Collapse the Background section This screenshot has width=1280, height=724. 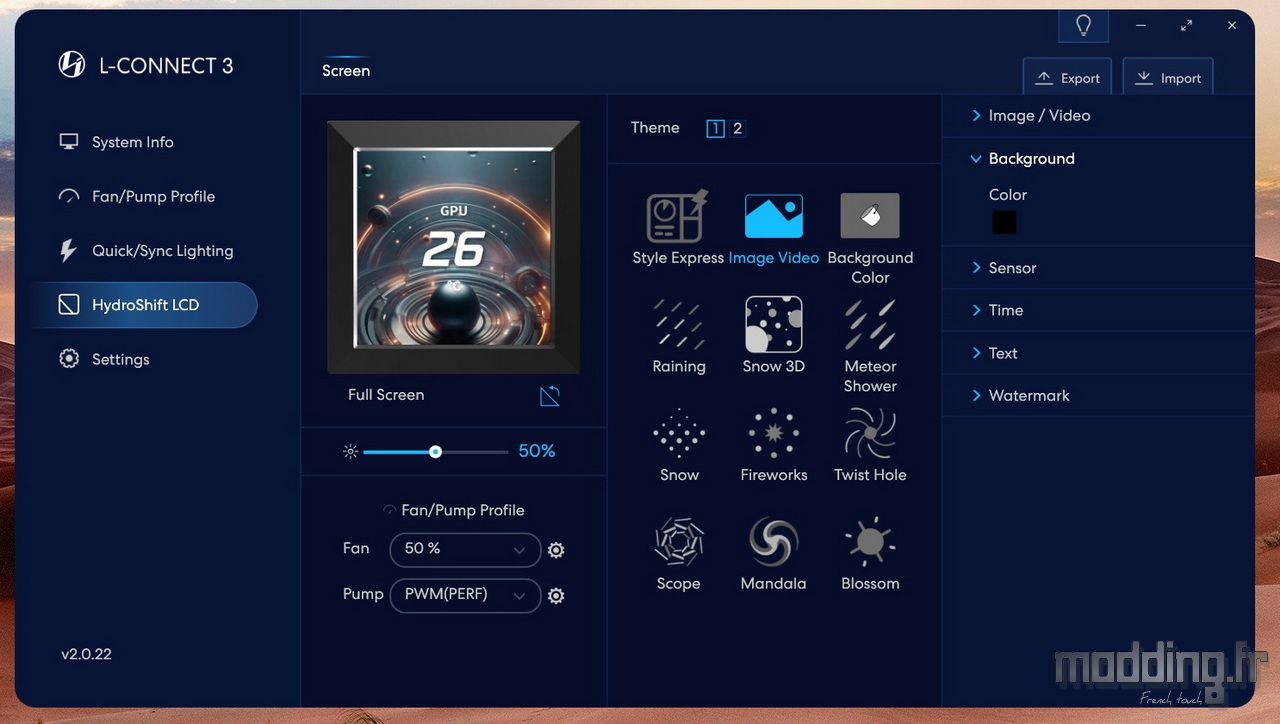coord(1098,158)
